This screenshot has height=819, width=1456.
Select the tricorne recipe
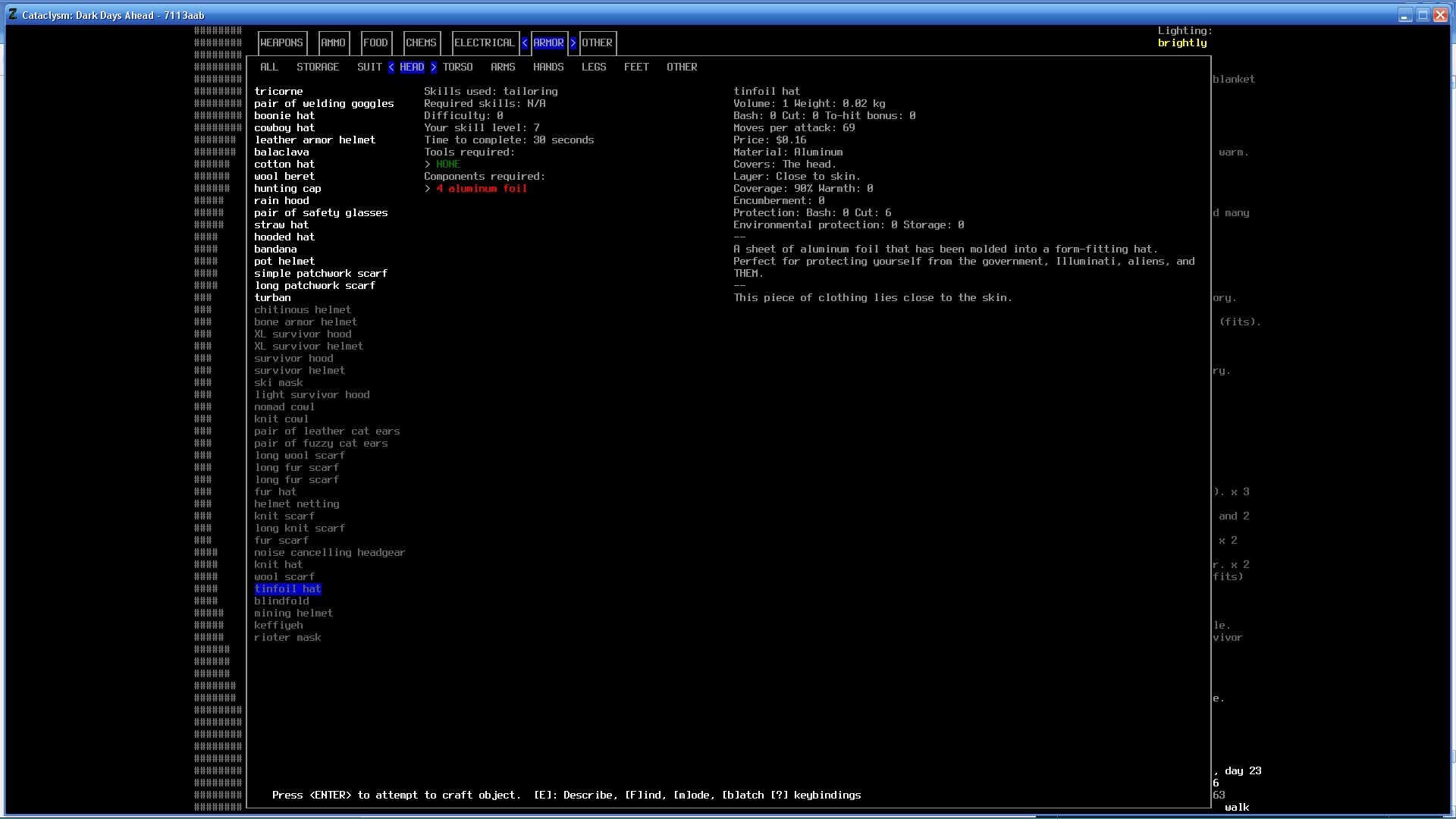point(278,92)
